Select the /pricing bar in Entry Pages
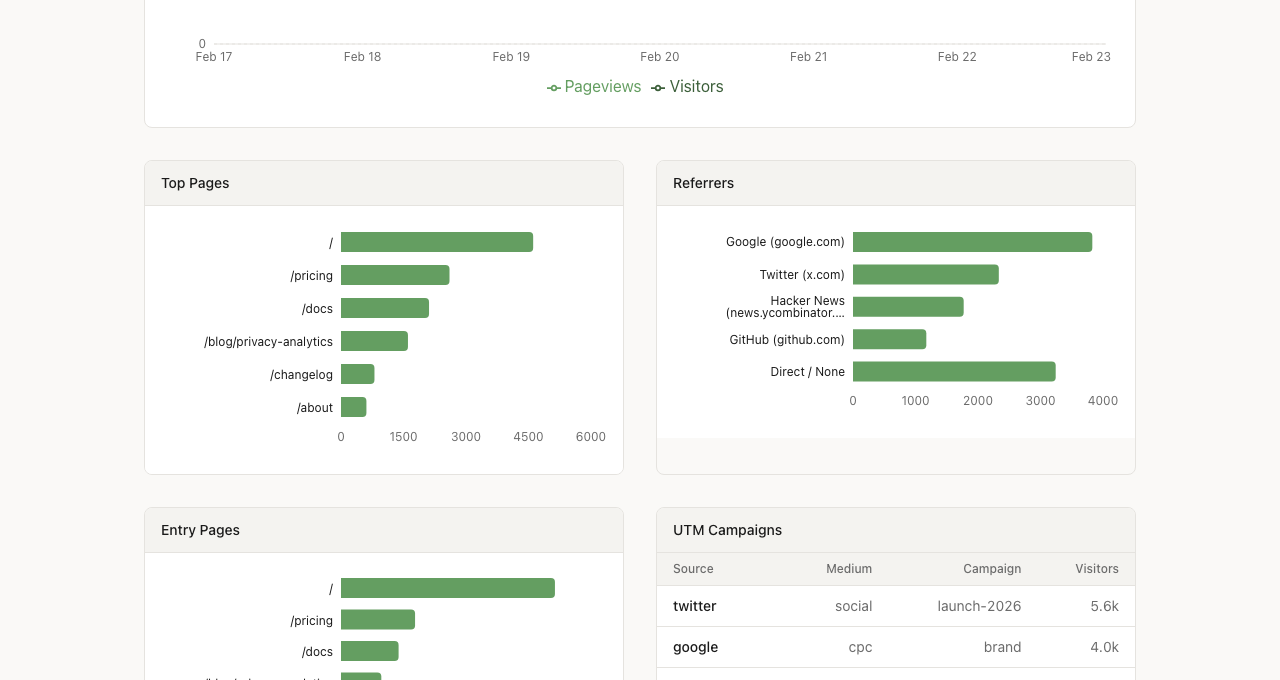The image size is (1280, 680). (x=378, y=620)
